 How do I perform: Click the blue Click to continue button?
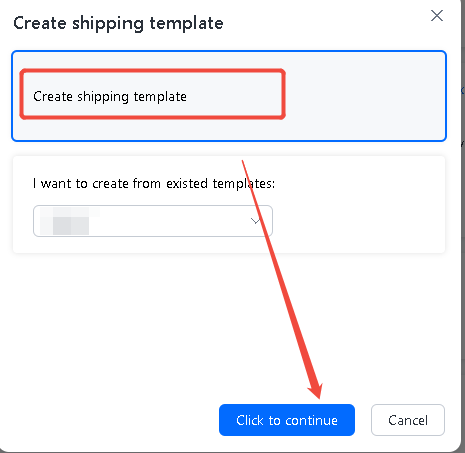tap(287, 420)
